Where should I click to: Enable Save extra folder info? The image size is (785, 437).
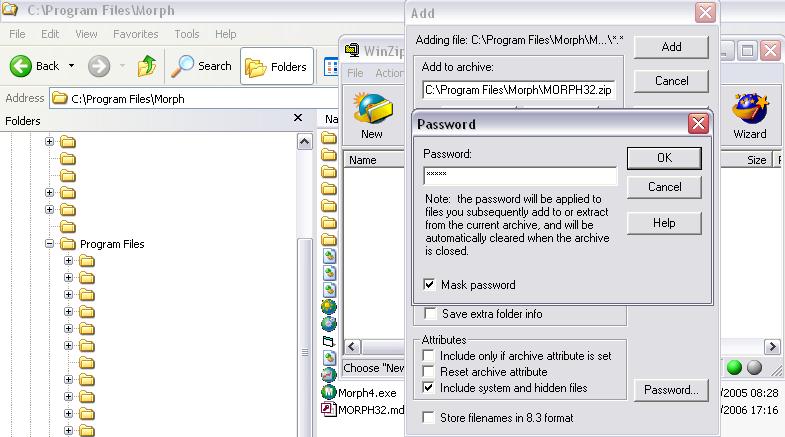click(x=430, y=314)
